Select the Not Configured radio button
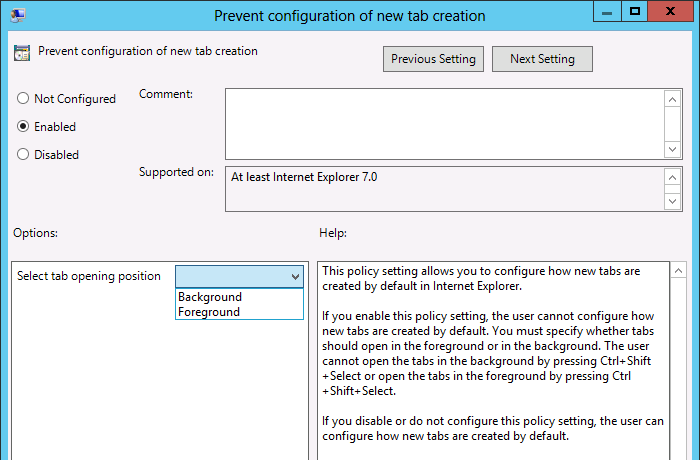 click(x=23, y=99)
